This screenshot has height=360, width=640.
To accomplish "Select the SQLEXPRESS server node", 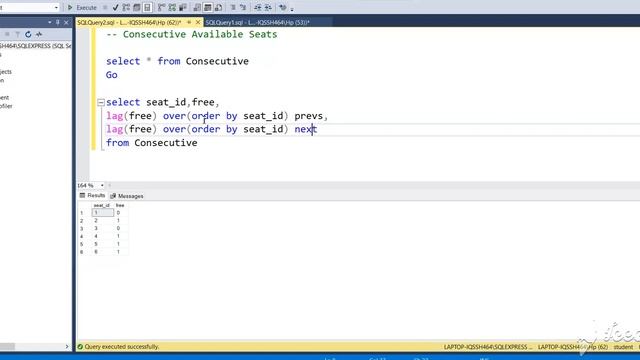I will coord(36,46).
